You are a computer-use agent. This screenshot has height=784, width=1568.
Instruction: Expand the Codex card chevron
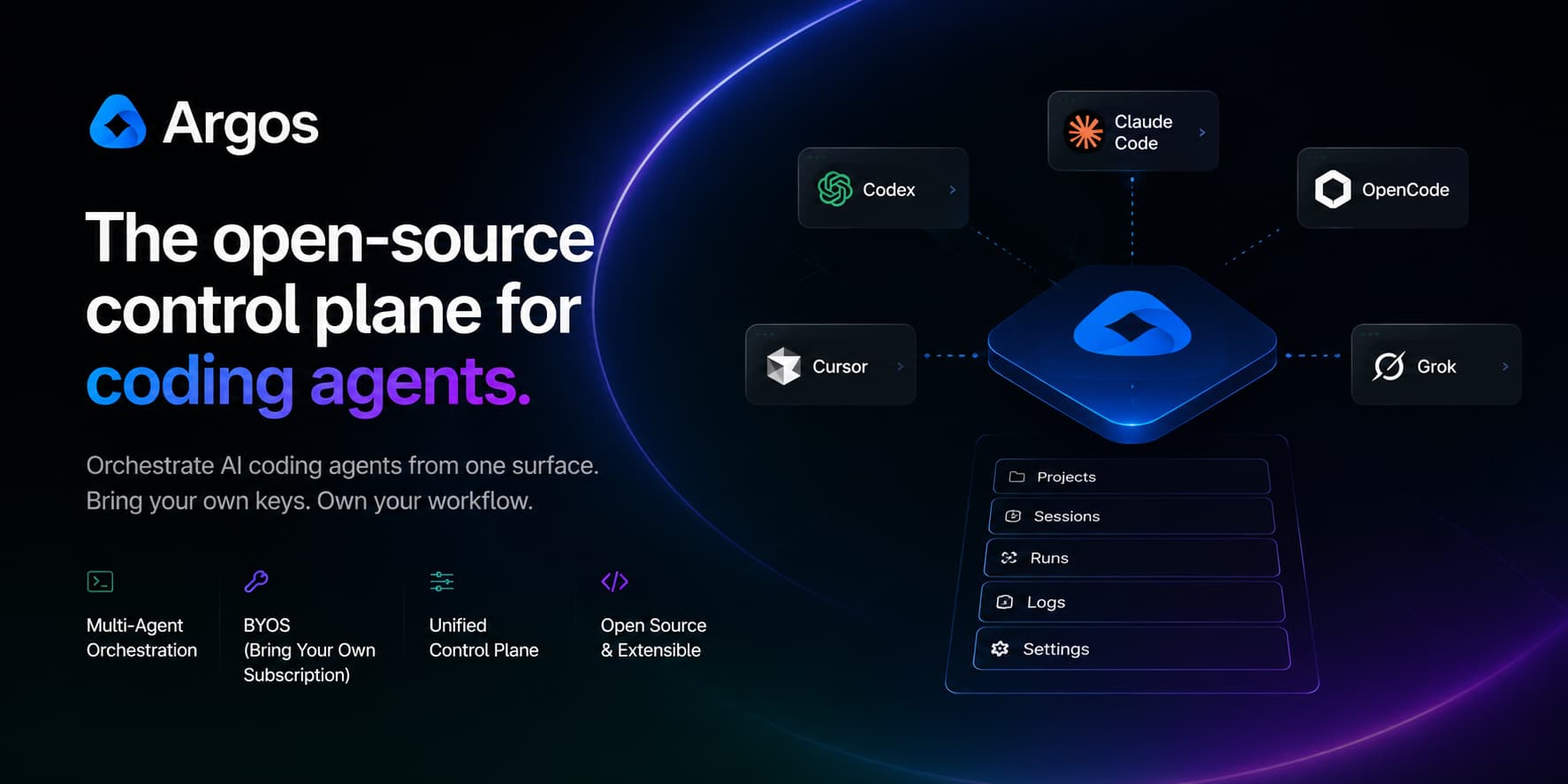pyautogui.click(x=952, y=190)
